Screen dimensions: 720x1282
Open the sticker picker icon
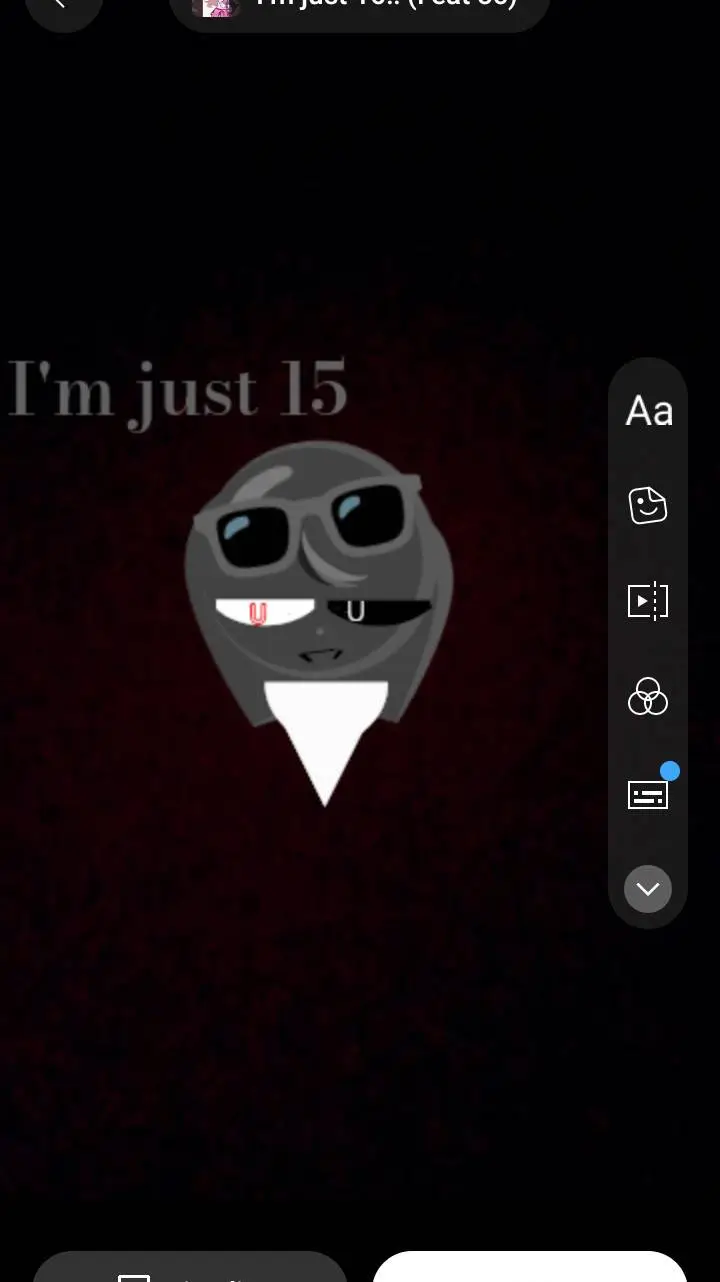coord(648,506)
